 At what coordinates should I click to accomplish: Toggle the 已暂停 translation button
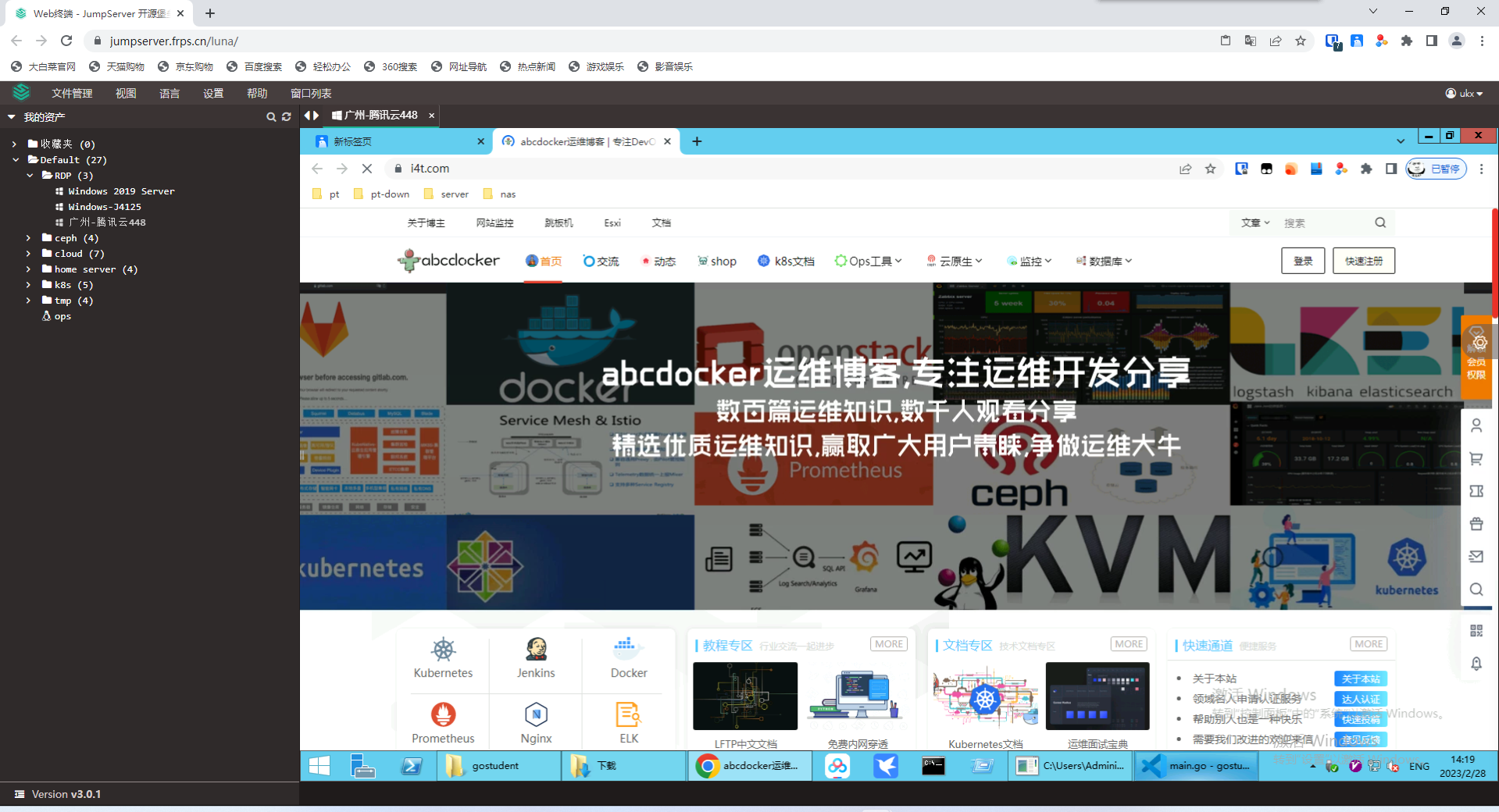[1436, 169]
